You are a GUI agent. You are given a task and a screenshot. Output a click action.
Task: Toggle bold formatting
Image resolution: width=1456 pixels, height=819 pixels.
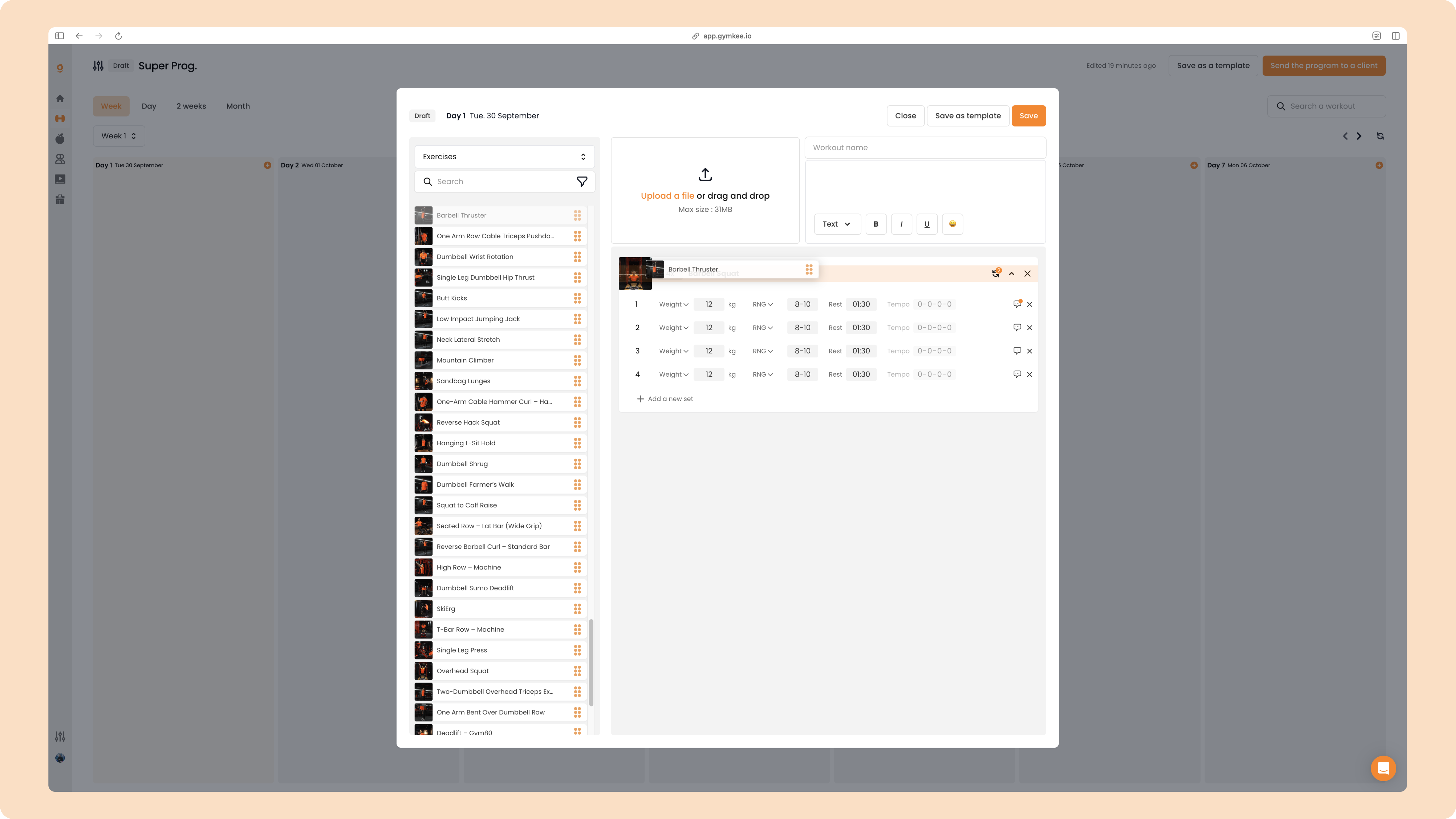pos(876,224)
